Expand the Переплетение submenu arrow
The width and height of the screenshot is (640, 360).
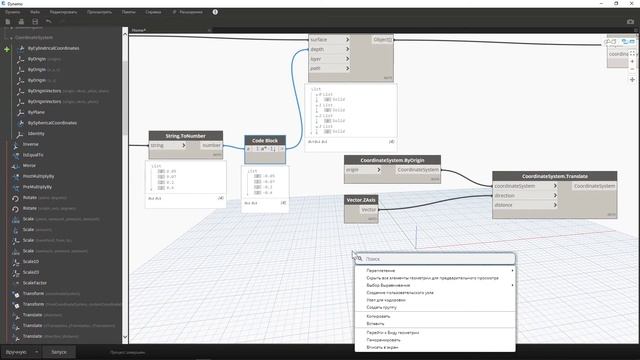coord(512,270)
